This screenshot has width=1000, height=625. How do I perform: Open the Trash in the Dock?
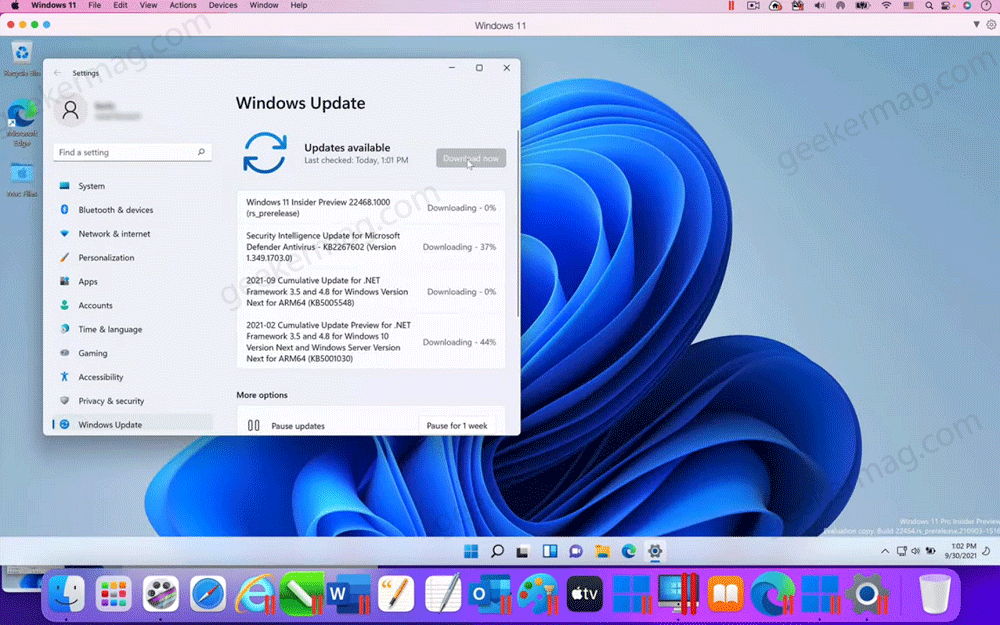coord(934,593)
